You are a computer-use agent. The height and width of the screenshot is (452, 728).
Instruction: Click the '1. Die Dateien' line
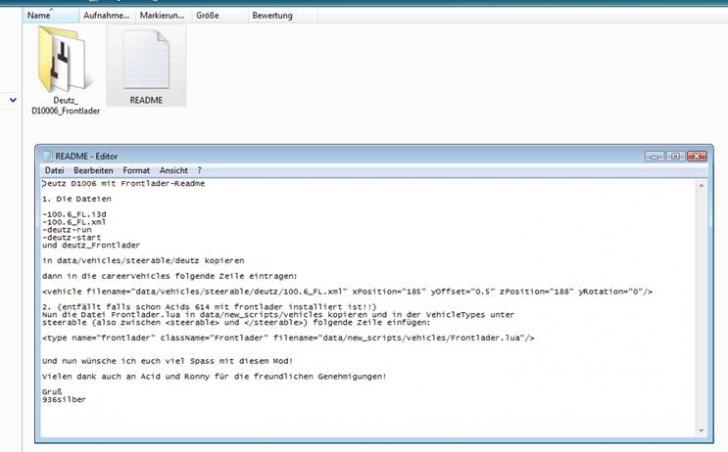coord(77,199)
